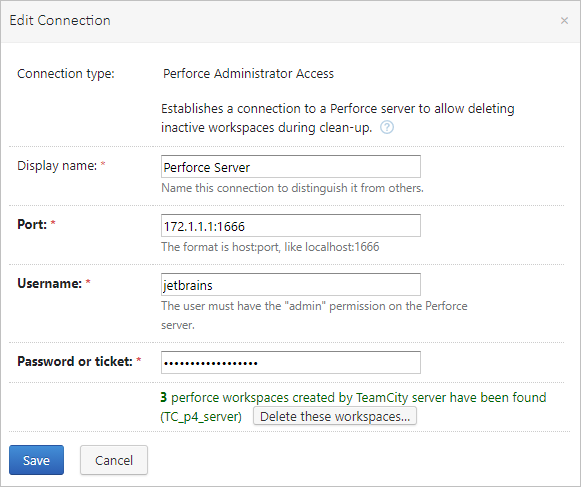Focus the Display name input field
581x487 pixels.
point(290,167)
